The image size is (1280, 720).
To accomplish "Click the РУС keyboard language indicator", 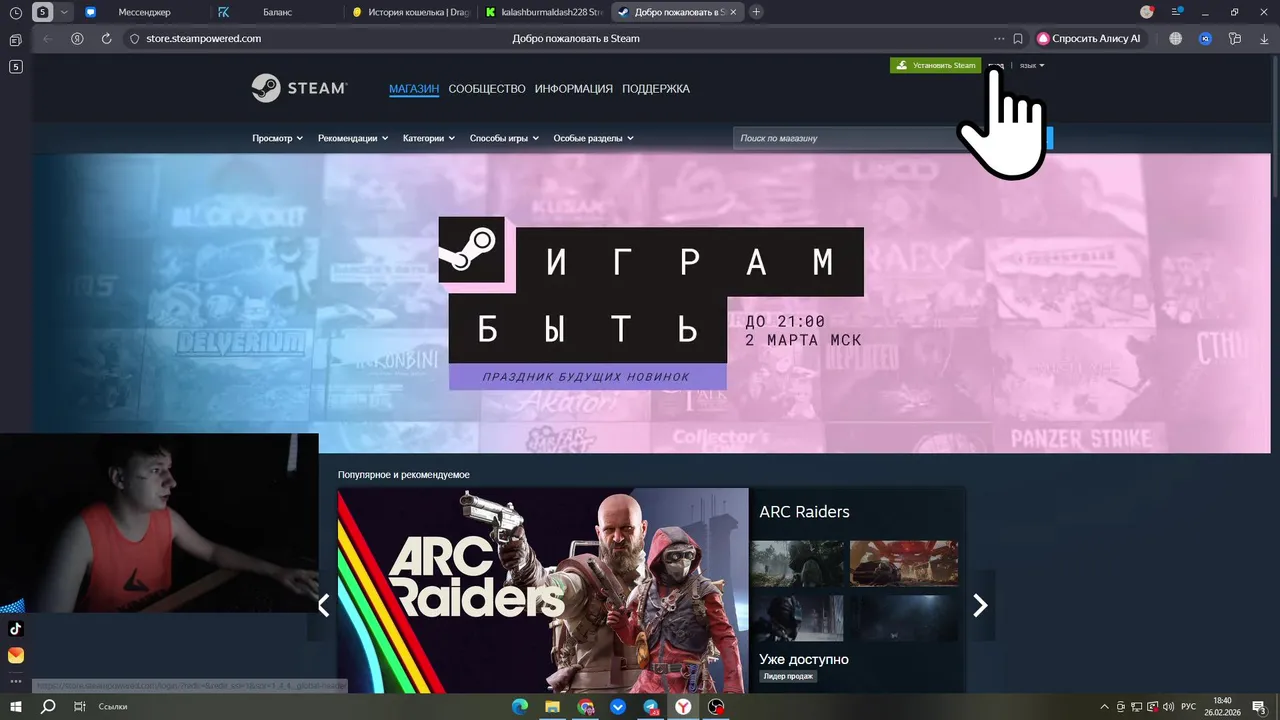I will tap(1188, 707).
